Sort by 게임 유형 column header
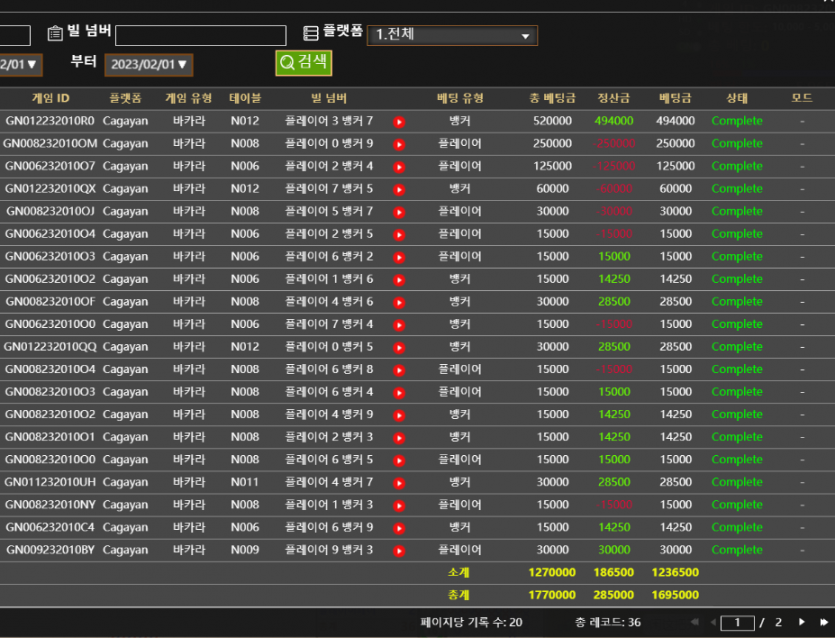835x638 pixels. coord(189,98)
